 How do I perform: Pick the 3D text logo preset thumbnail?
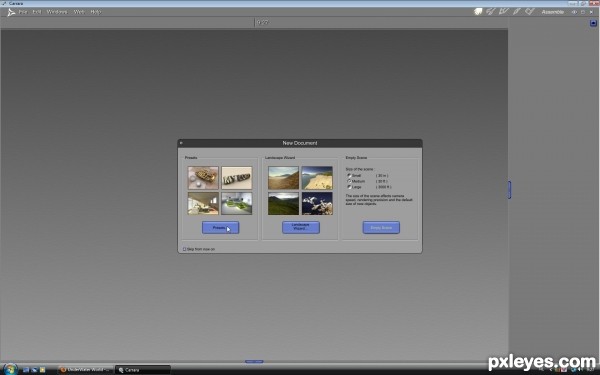coord(236,178)
